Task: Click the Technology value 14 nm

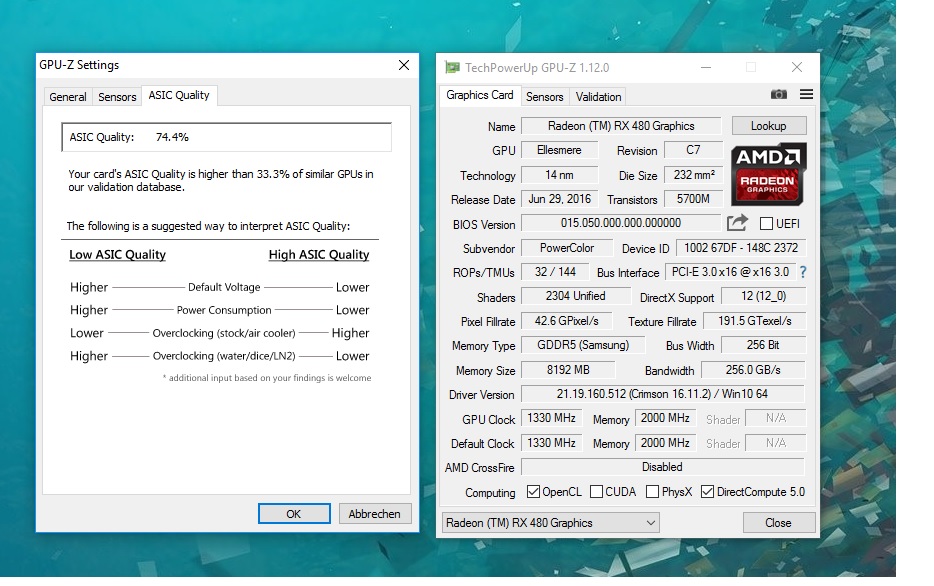Action: 559,175
